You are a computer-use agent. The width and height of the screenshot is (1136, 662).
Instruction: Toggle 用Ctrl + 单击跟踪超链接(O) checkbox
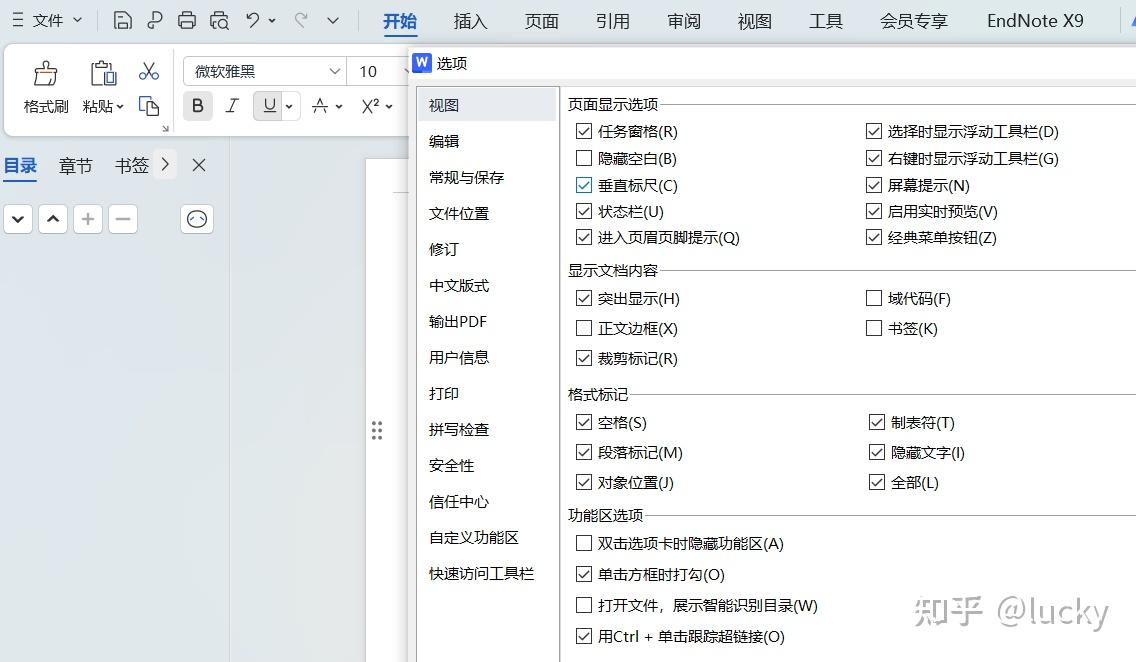click(584, 636)
